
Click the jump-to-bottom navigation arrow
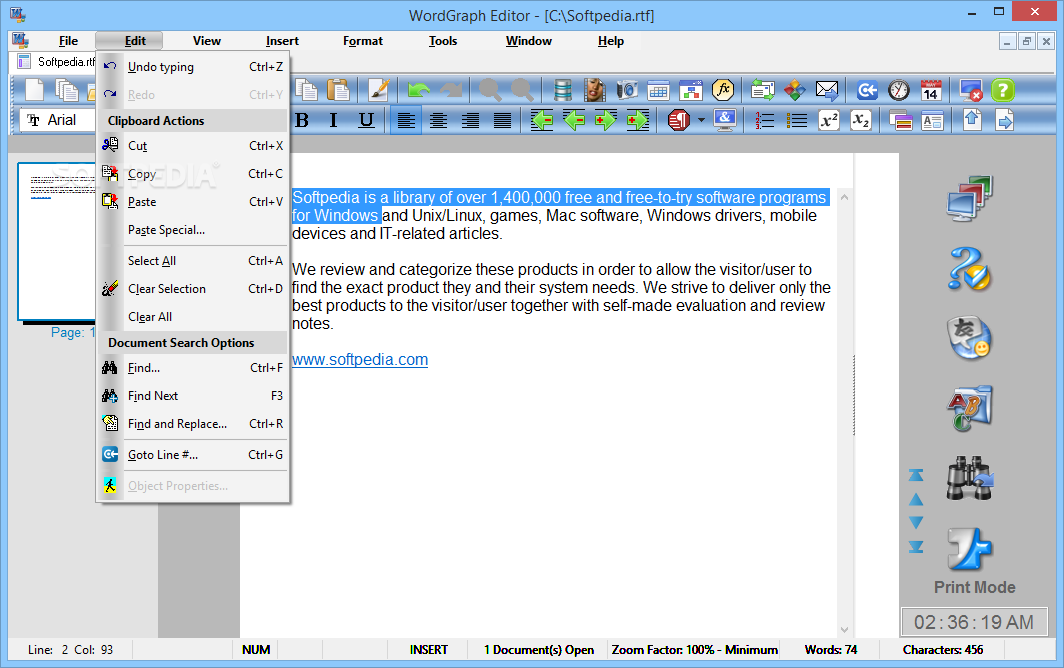(916, 546)
